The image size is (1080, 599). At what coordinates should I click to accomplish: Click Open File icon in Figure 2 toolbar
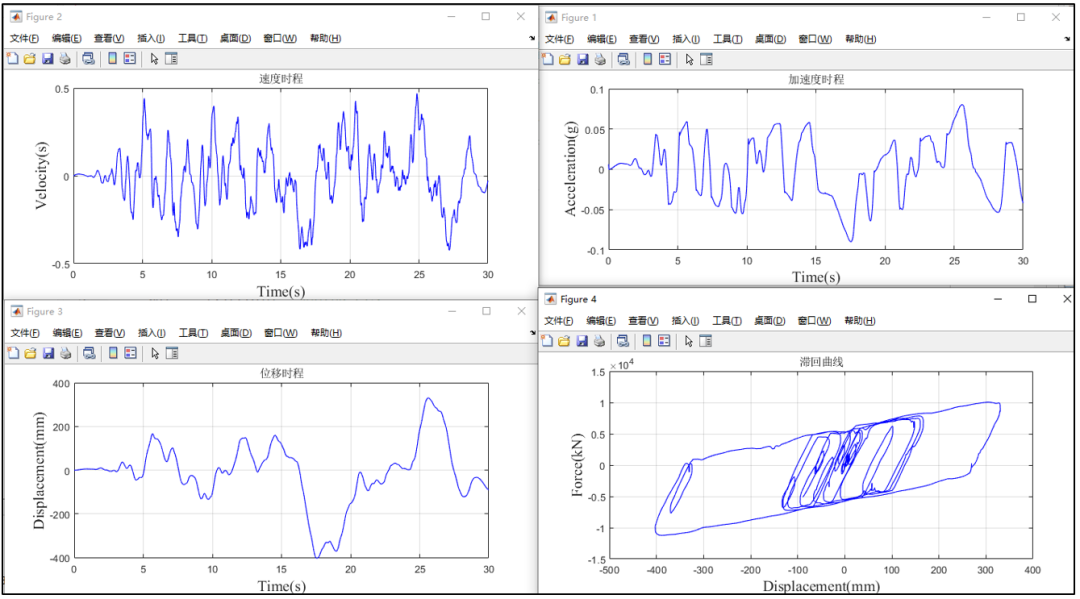click(30, 59)
